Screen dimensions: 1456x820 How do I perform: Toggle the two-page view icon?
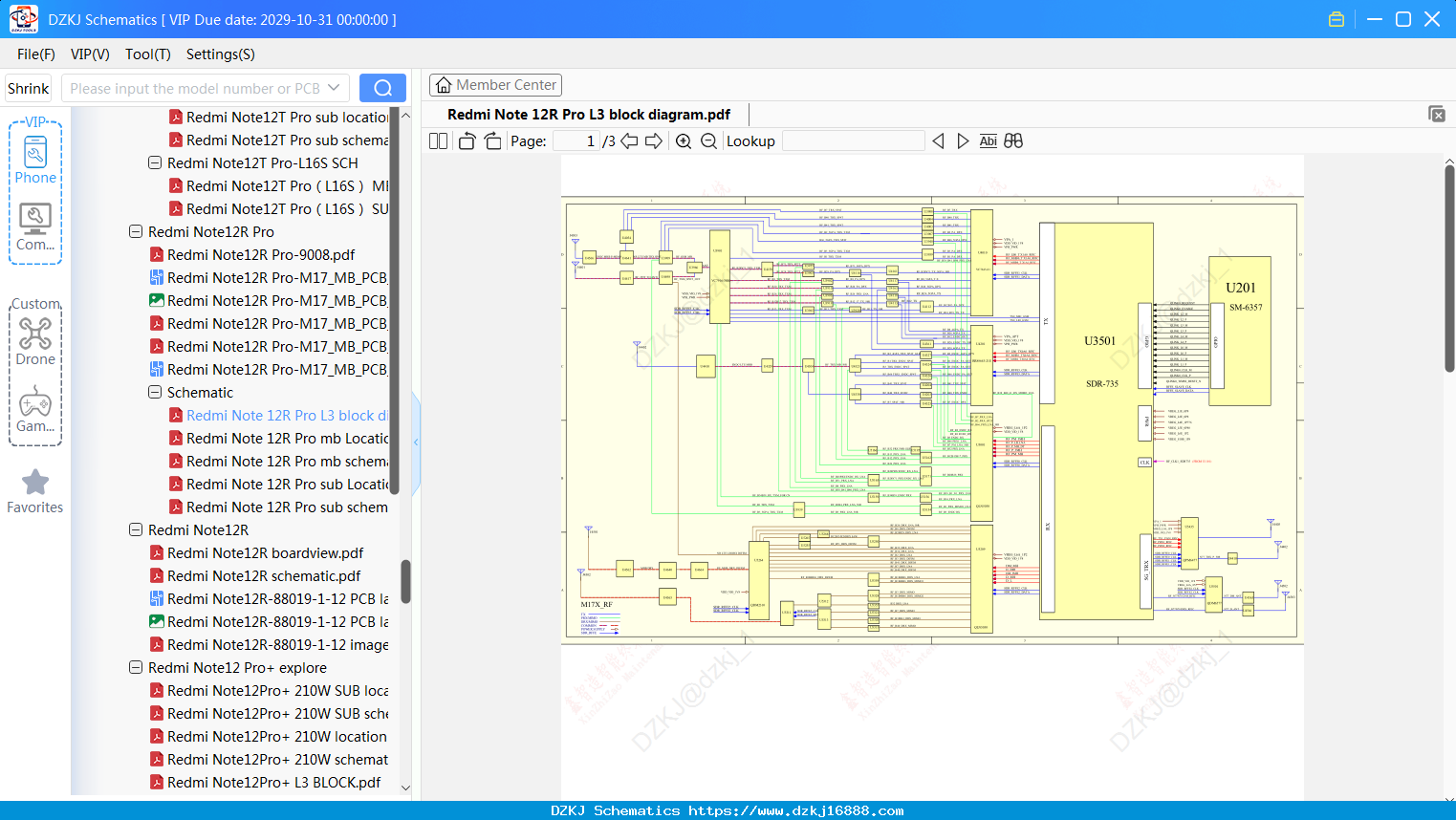click(438, 140)
